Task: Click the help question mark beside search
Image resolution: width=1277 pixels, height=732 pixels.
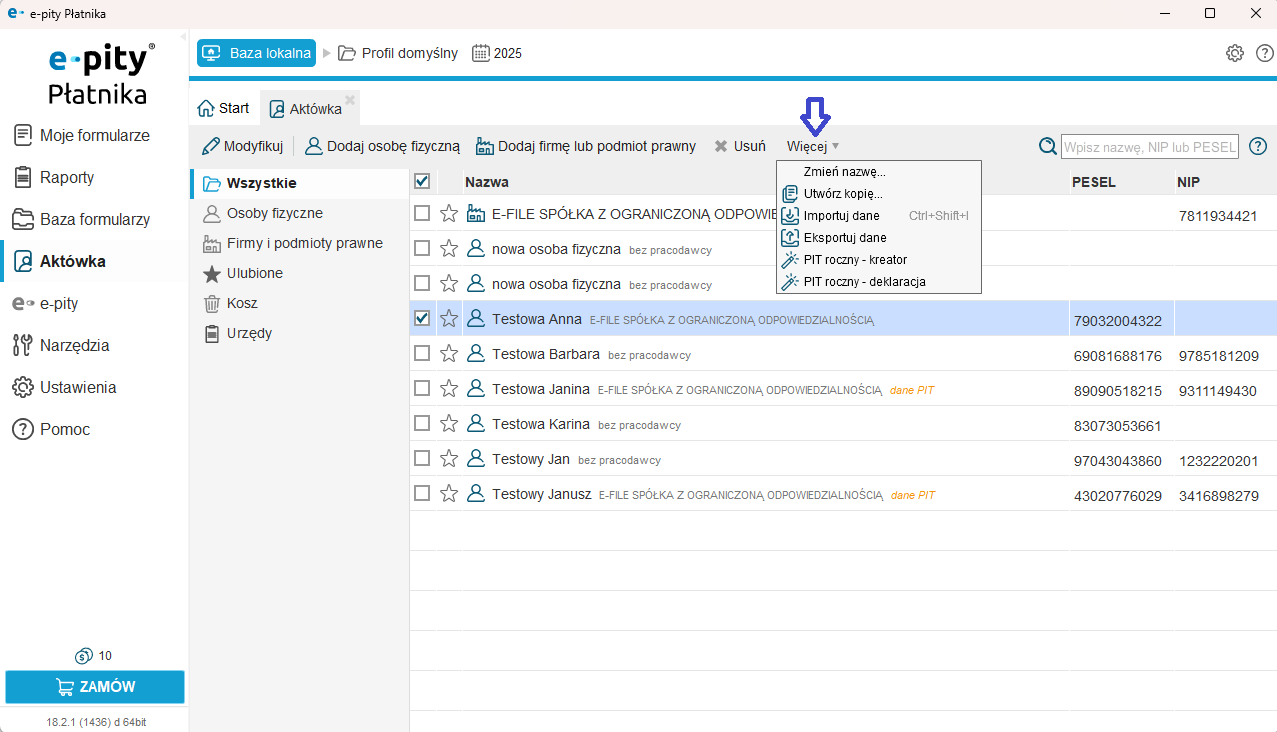Action: tap(1258, 147)
